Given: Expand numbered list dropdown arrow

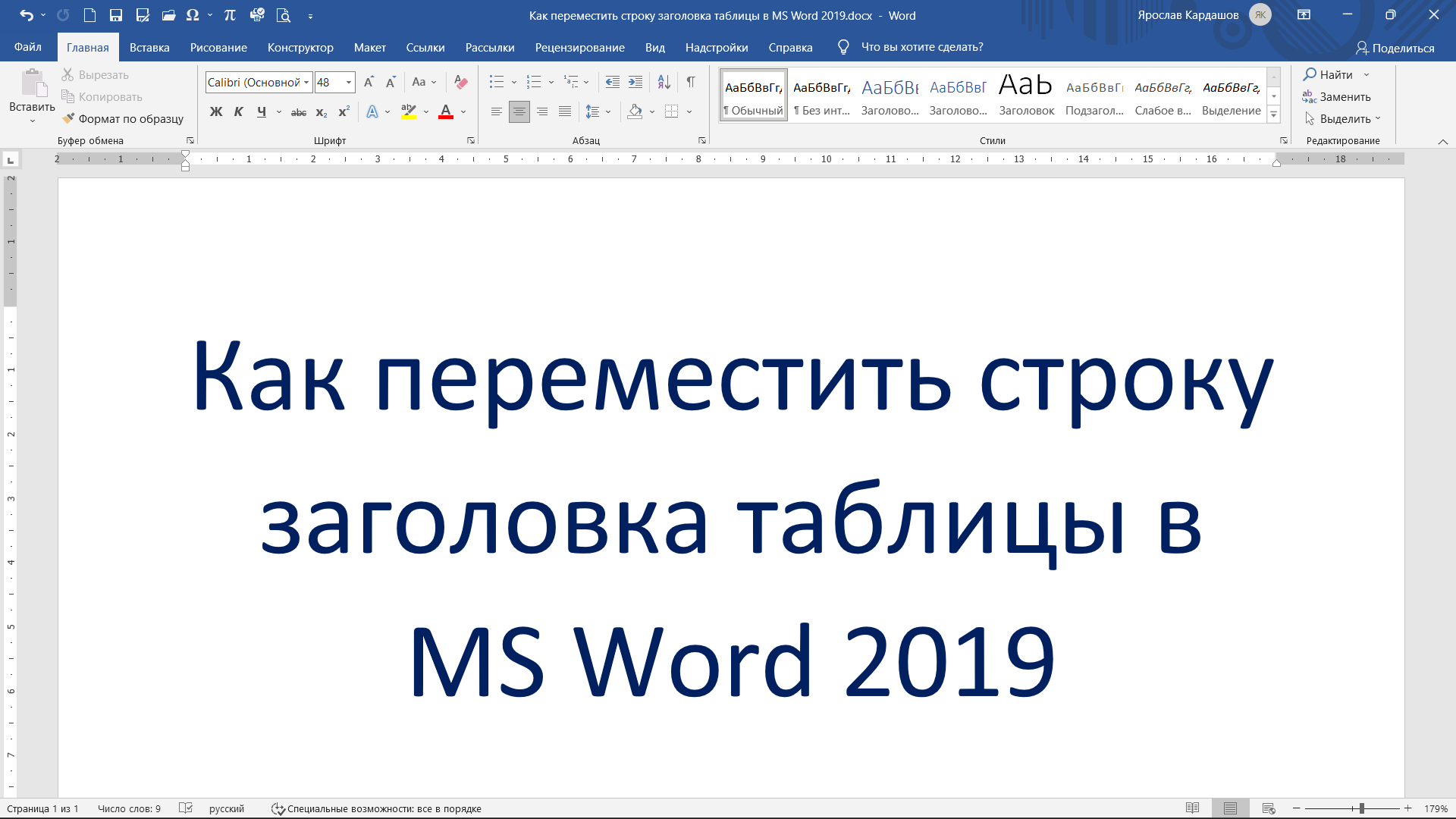Looking at the screenshot, I should pyautogui.click(x=551, y=82).
